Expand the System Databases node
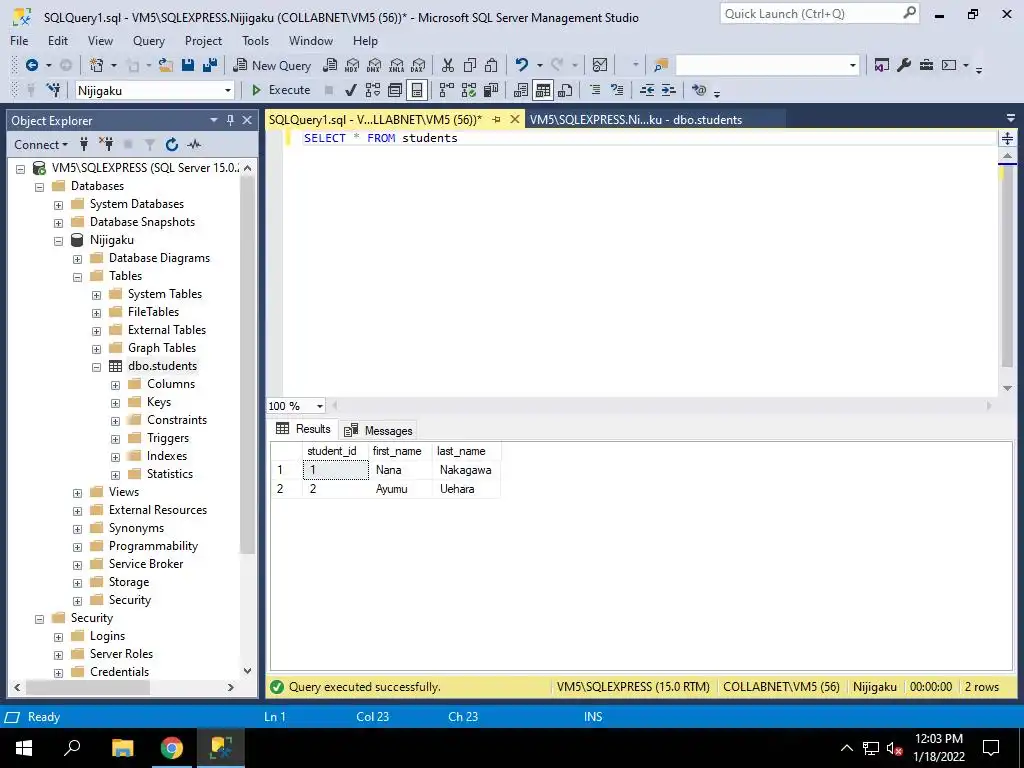The height and width of the screenshot is (768, 1024). click(58, 204)
